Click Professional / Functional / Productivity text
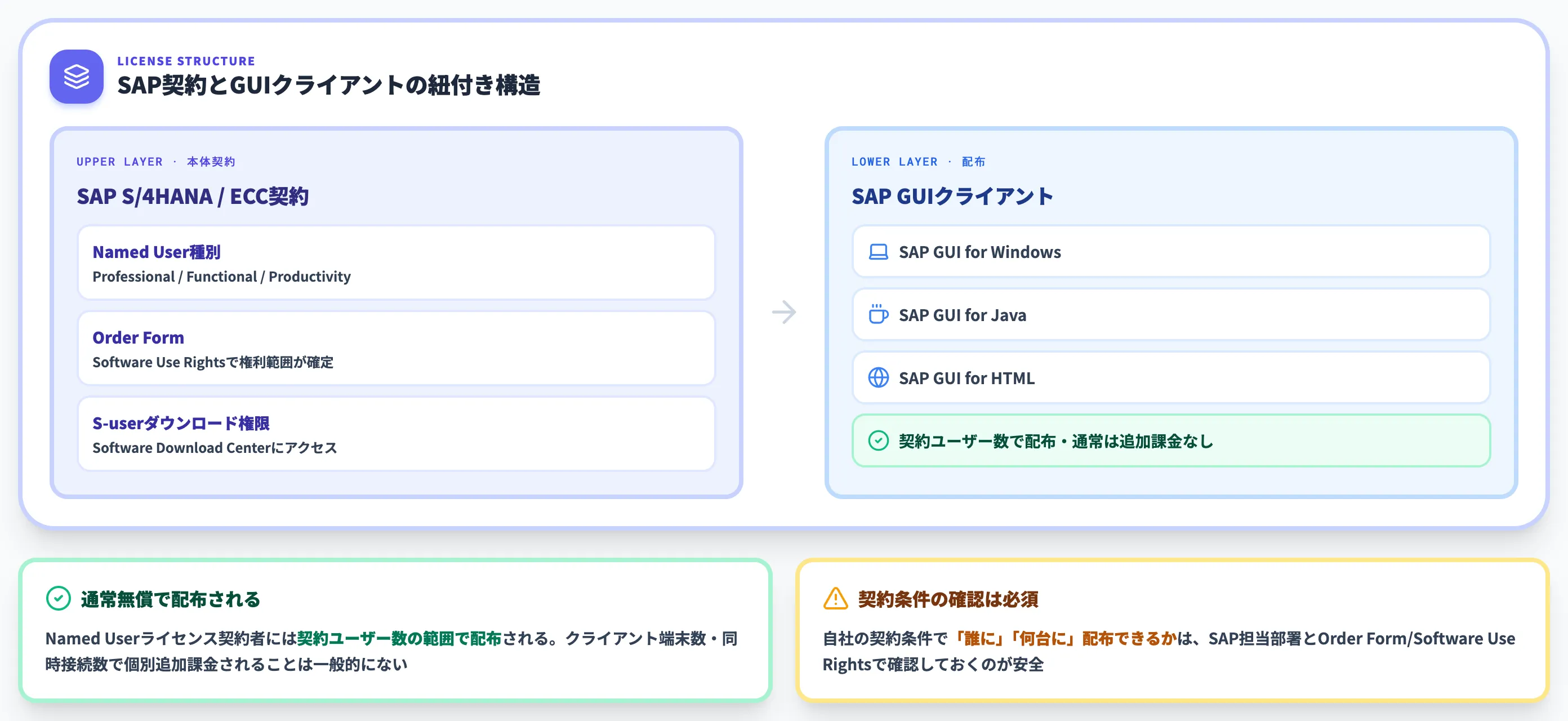Screen dimensions: 1568x721 click(221, 277)
